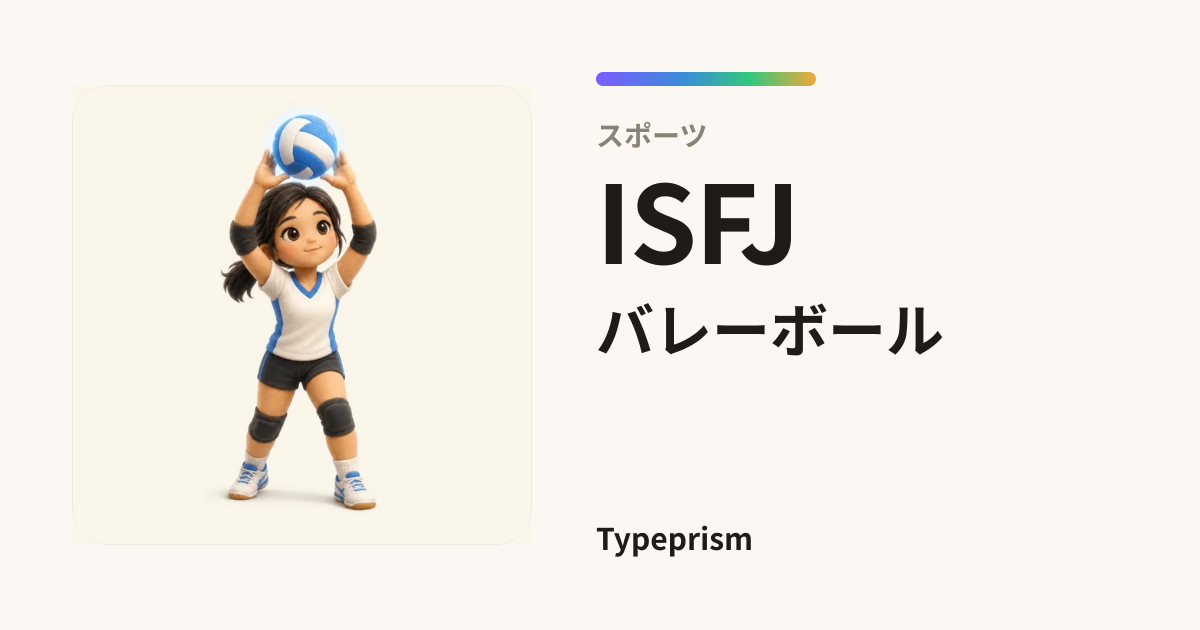Viewport: 1200px width, 630px height.
Task: Click the volleyball player's face
Action: click(x=303, y=236)
